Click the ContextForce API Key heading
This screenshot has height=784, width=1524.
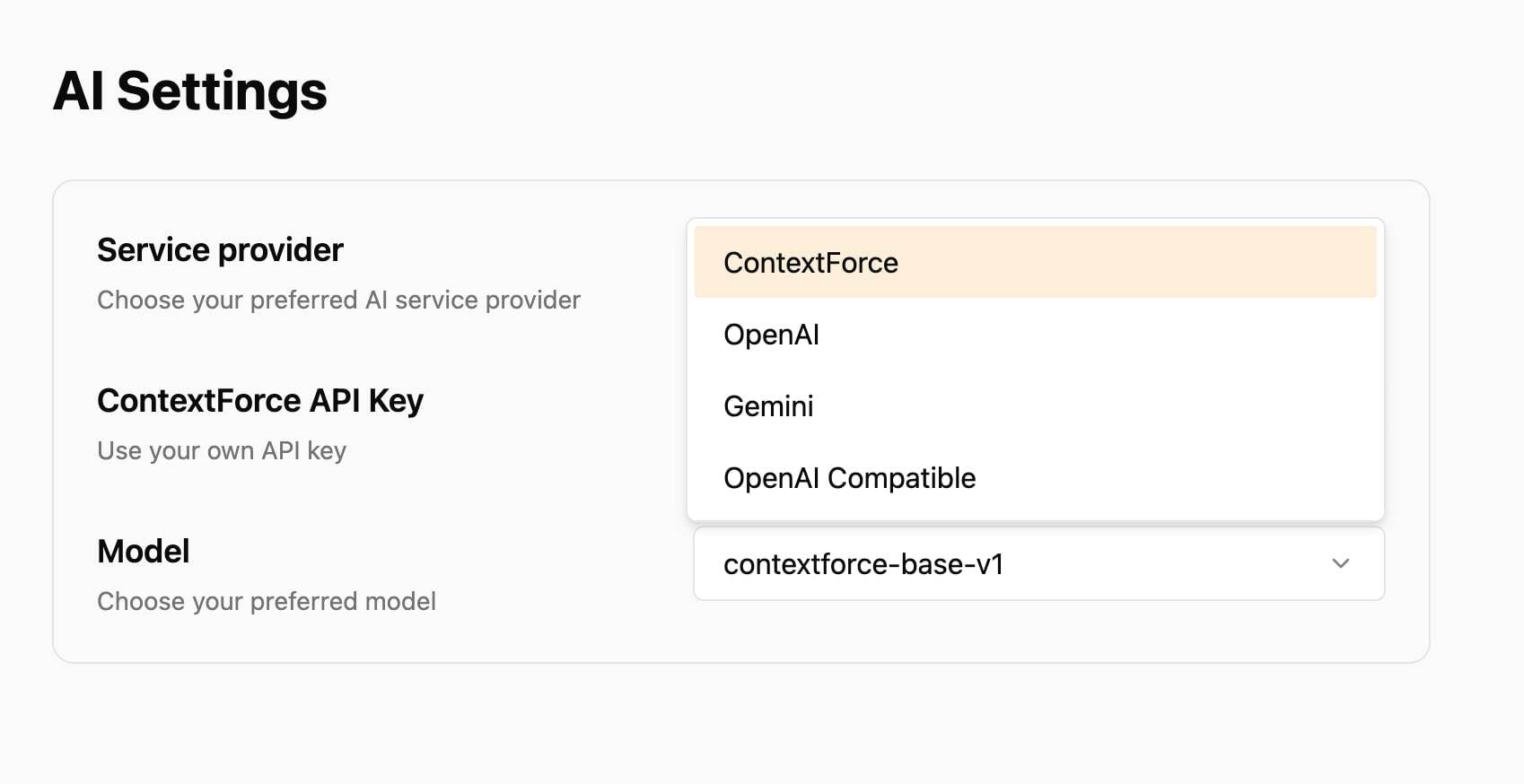point(260,401)
